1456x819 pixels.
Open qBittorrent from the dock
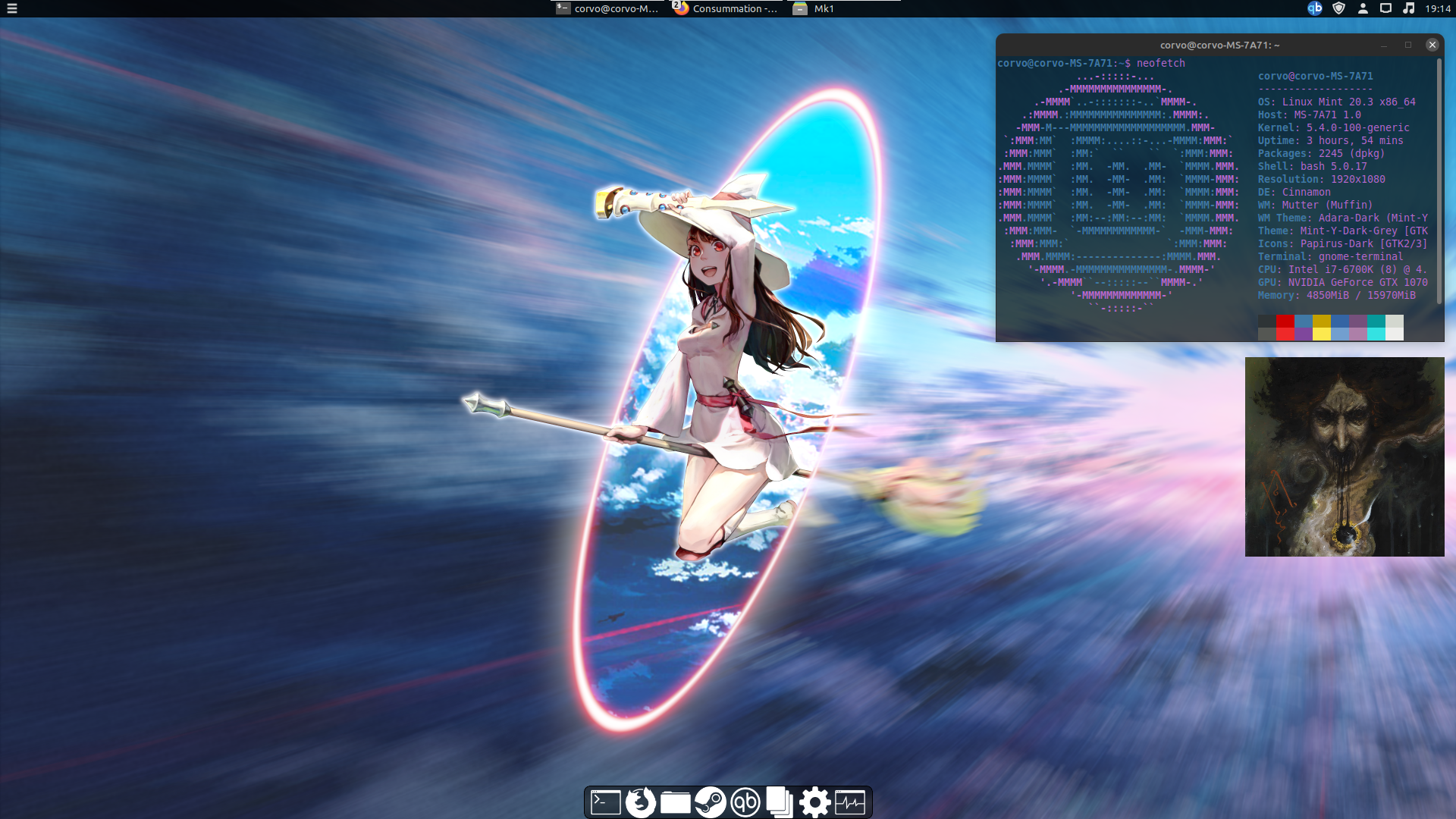[745, 802]
